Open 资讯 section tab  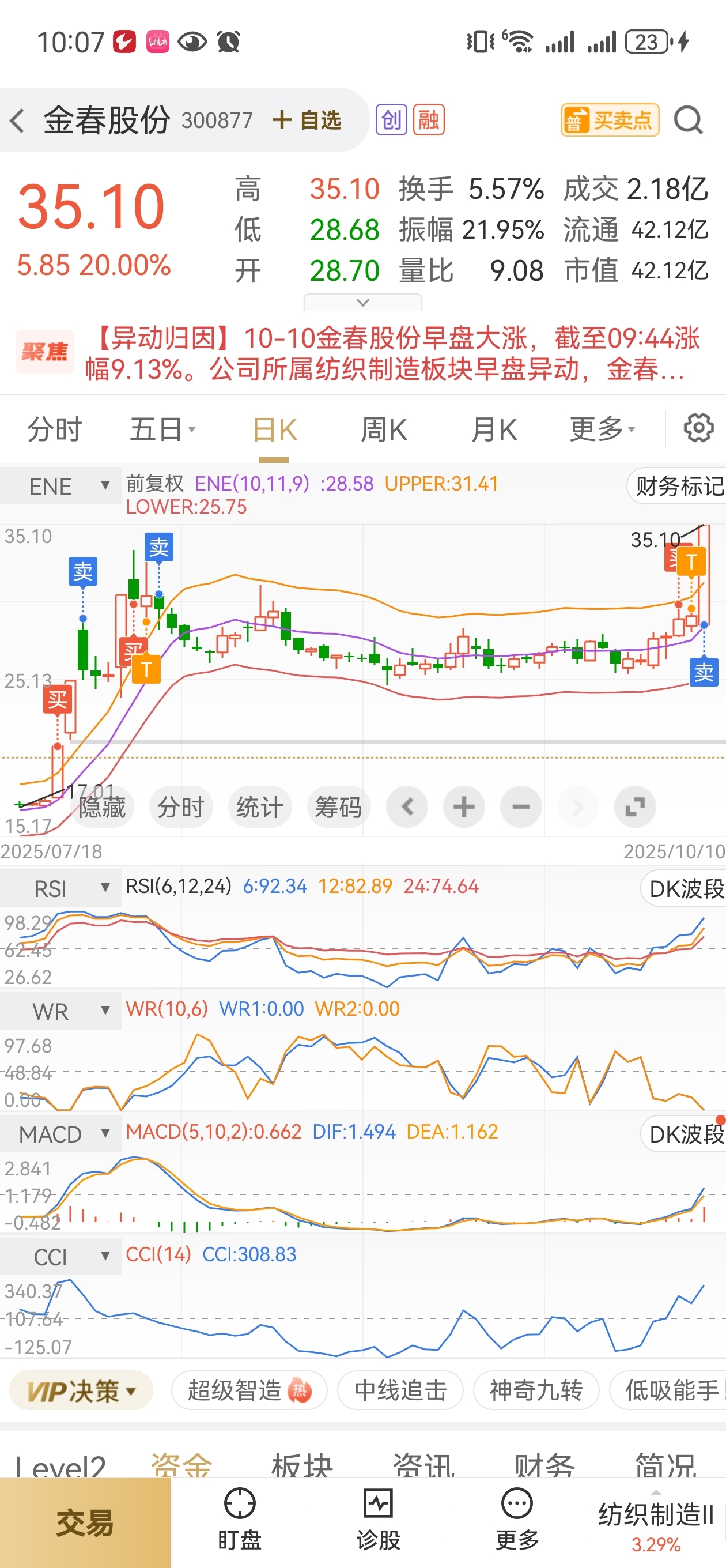pyautogui.click(x=423, y=1466)
